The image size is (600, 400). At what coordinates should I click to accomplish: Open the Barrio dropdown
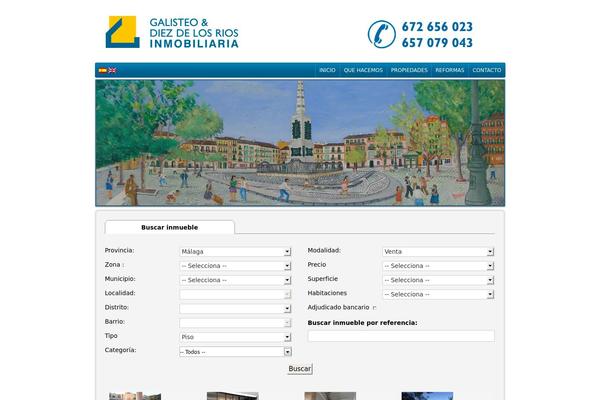click(x=235, y=323)
